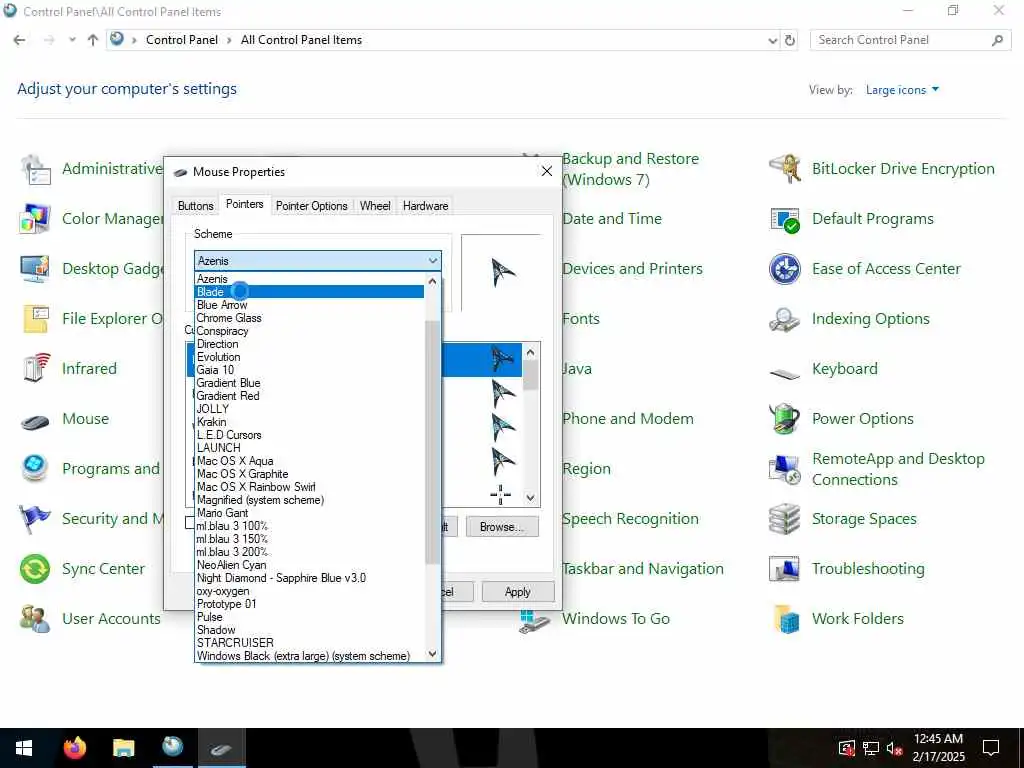Open Administrative Tools icon

tap(35, 168)
